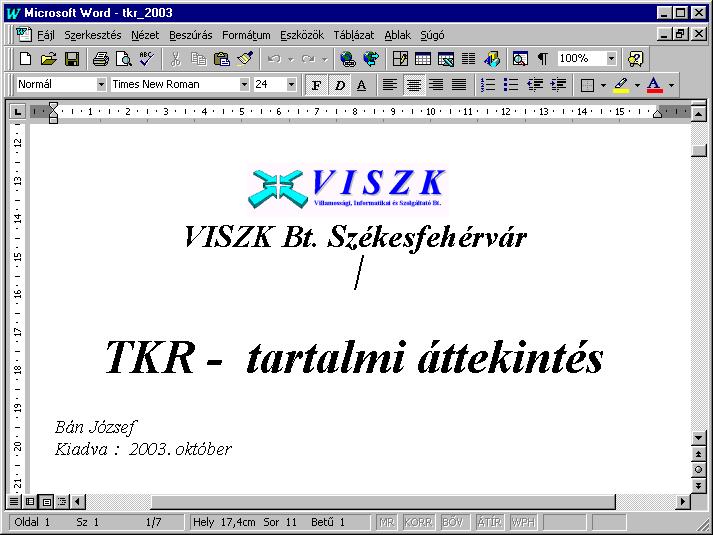Copy selection with two pages icon
Viewport: 713px width, 535px height.
coord(198,59)
